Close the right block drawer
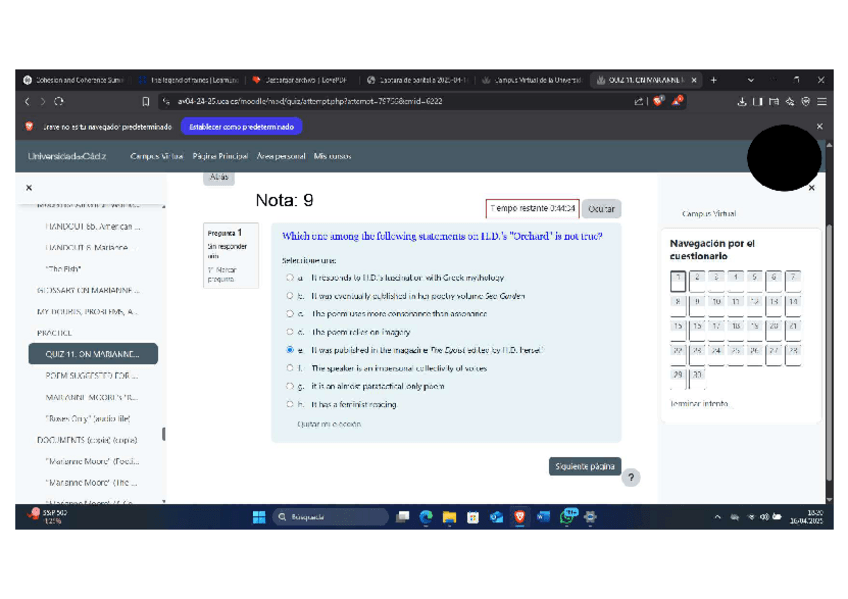The image size is (848, 599). click(x=811, y=188)
